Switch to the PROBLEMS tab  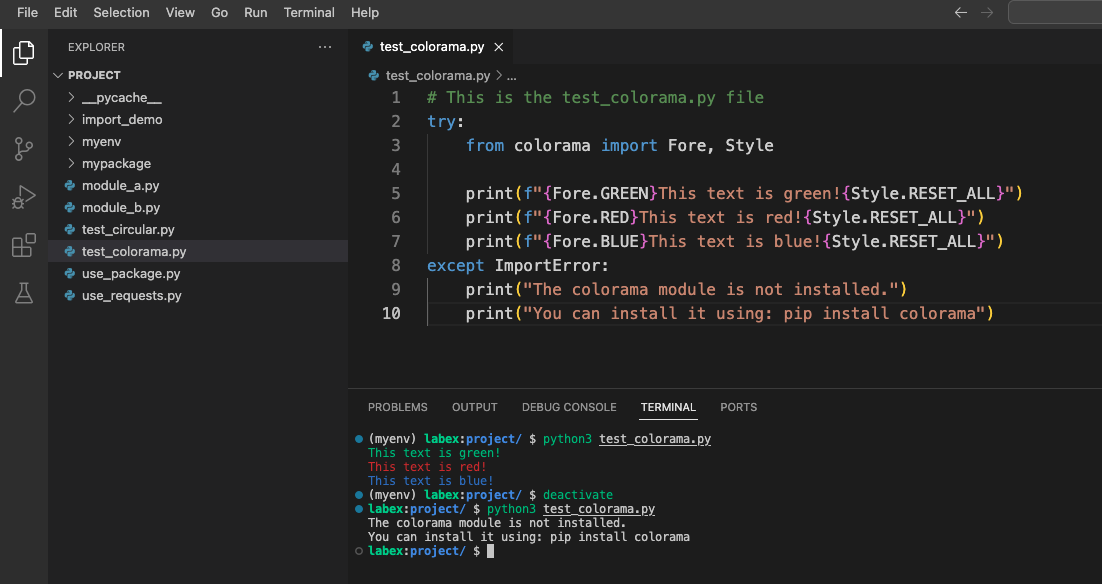pyautogui.click(x=397, y=407)
